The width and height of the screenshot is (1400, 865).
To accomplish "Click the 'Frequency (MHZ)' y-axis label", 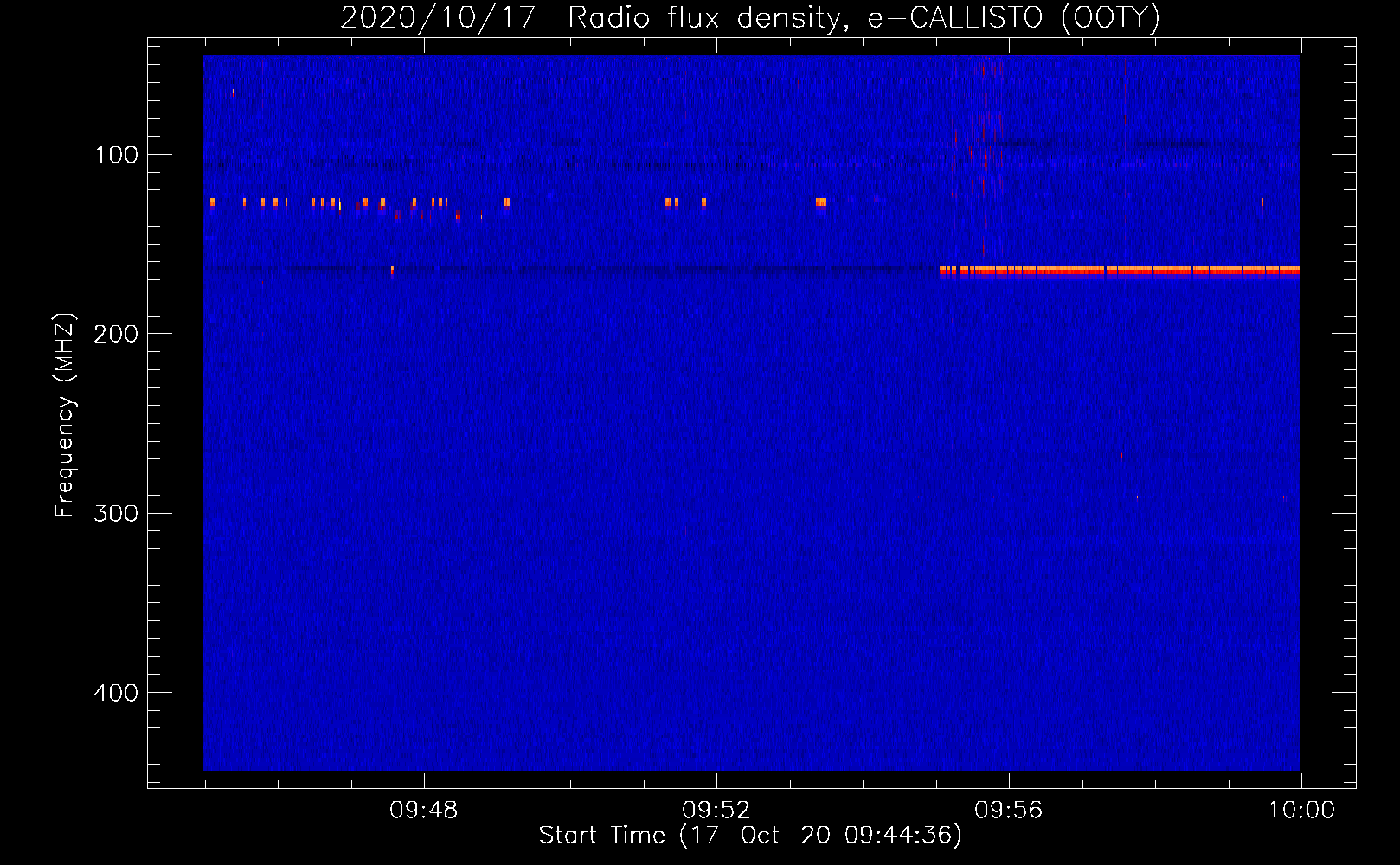I will point(65,415).
